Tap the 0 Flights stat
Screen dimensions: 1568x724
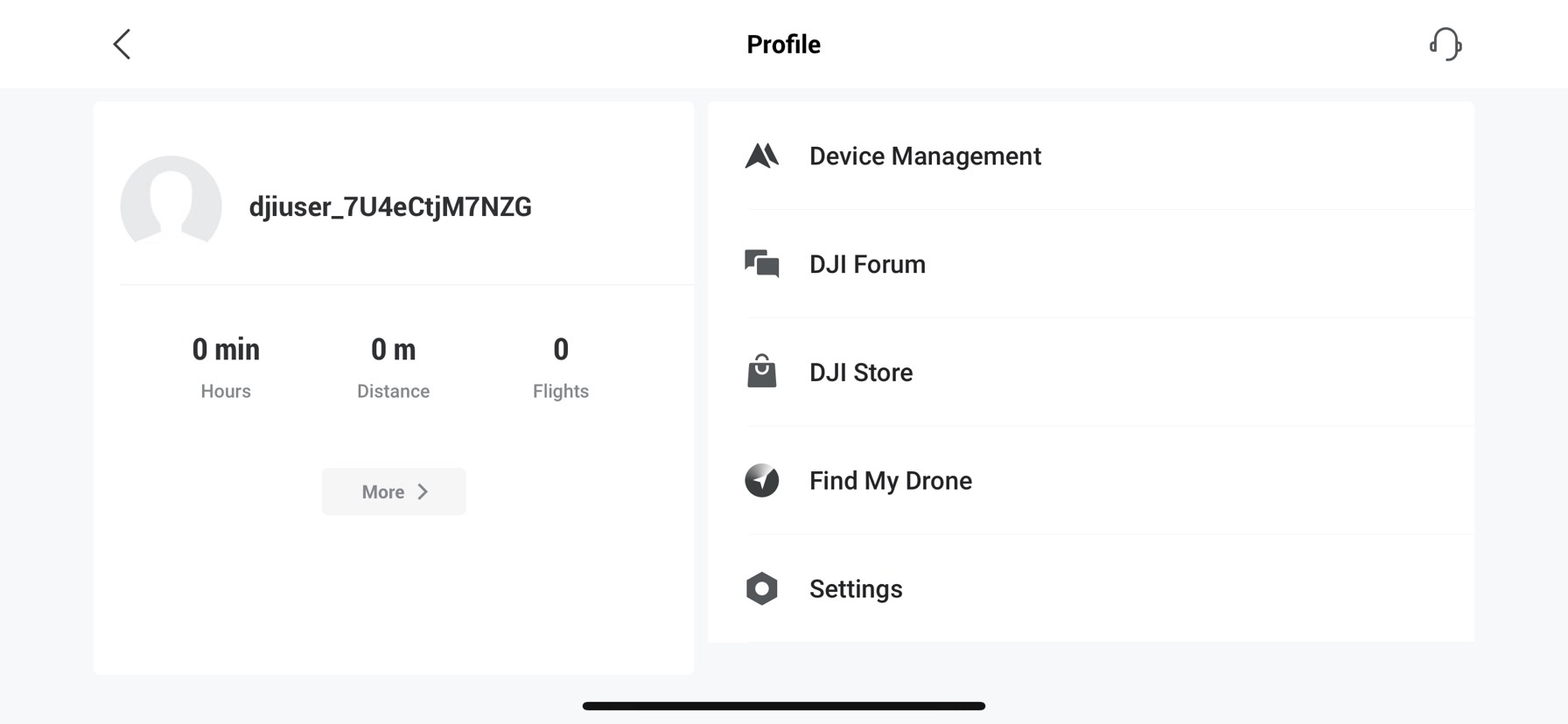click(561, 367)
